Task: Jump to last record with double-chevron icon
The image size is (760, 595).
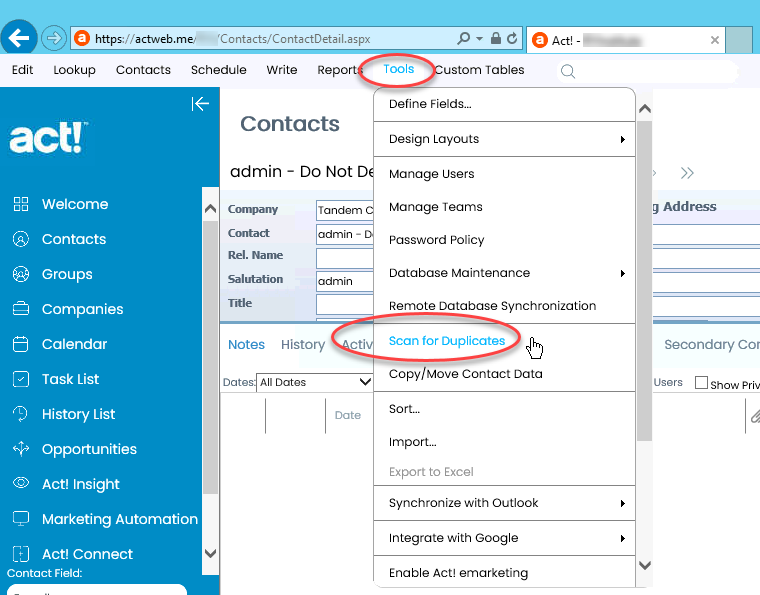Action: [687, 173]
